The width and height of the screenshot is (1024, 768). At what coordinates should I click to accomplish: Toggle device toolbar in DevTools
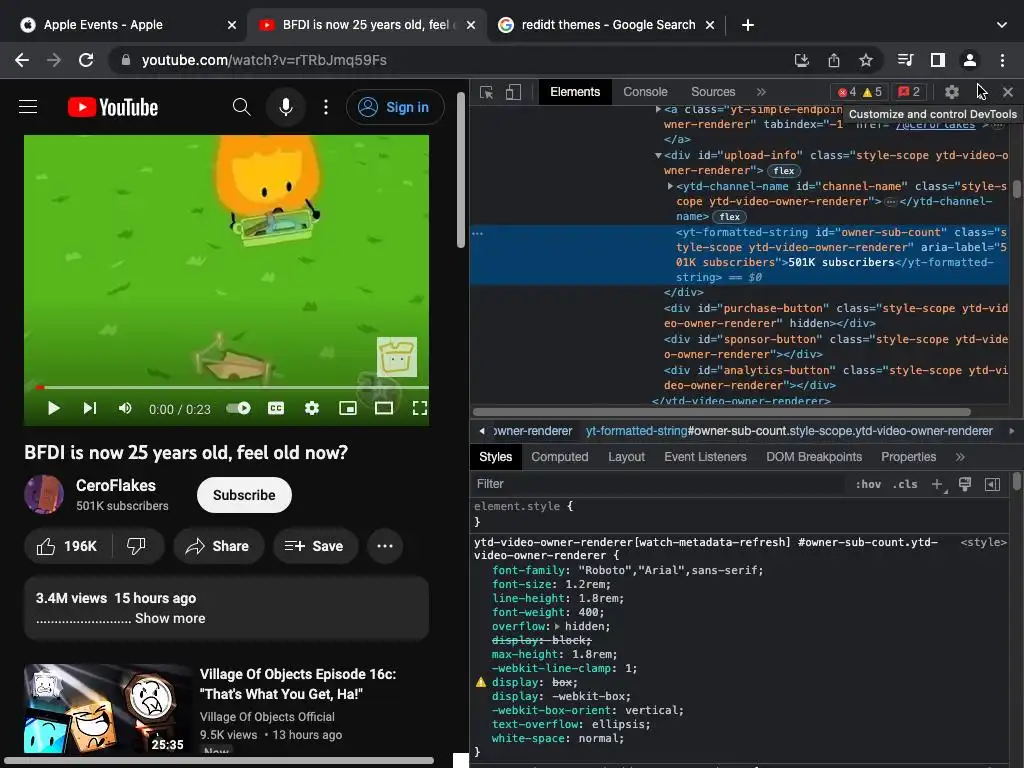[513, 92]
